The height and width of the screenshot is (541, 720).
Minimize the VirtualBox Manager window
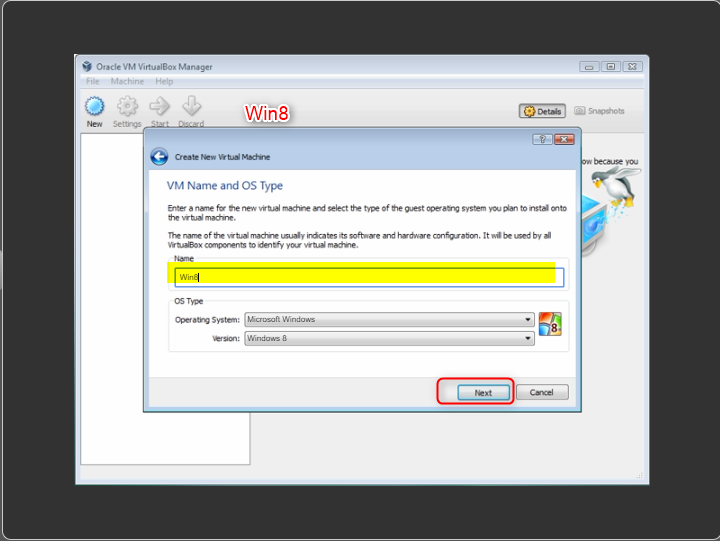tap(589, 67)
